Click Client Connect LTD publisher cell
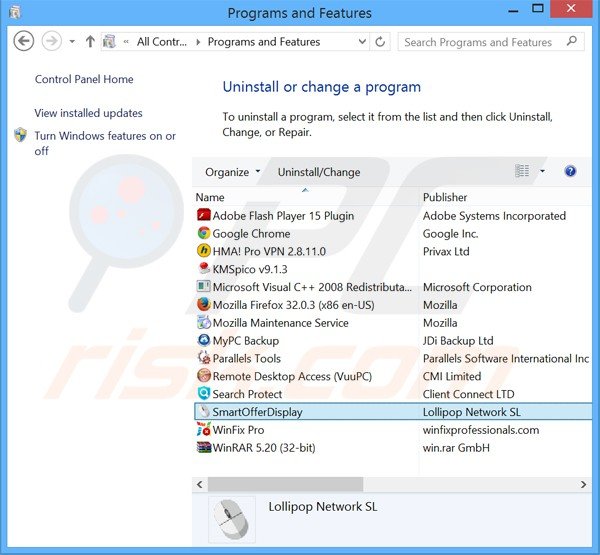 tap(468, 394)
